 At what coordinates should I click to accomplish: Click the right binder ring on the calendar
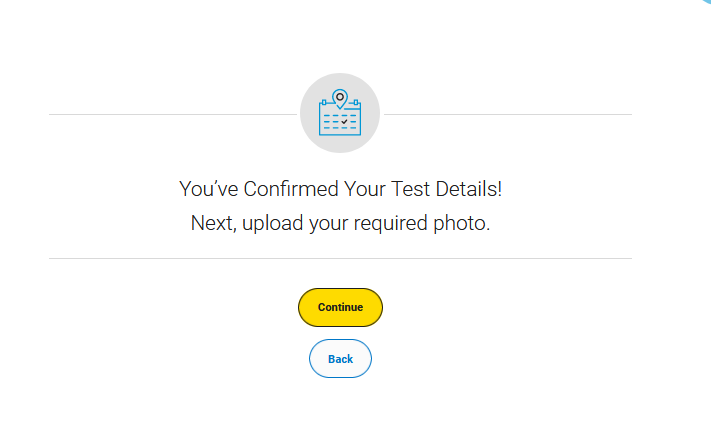coord(356,102)
